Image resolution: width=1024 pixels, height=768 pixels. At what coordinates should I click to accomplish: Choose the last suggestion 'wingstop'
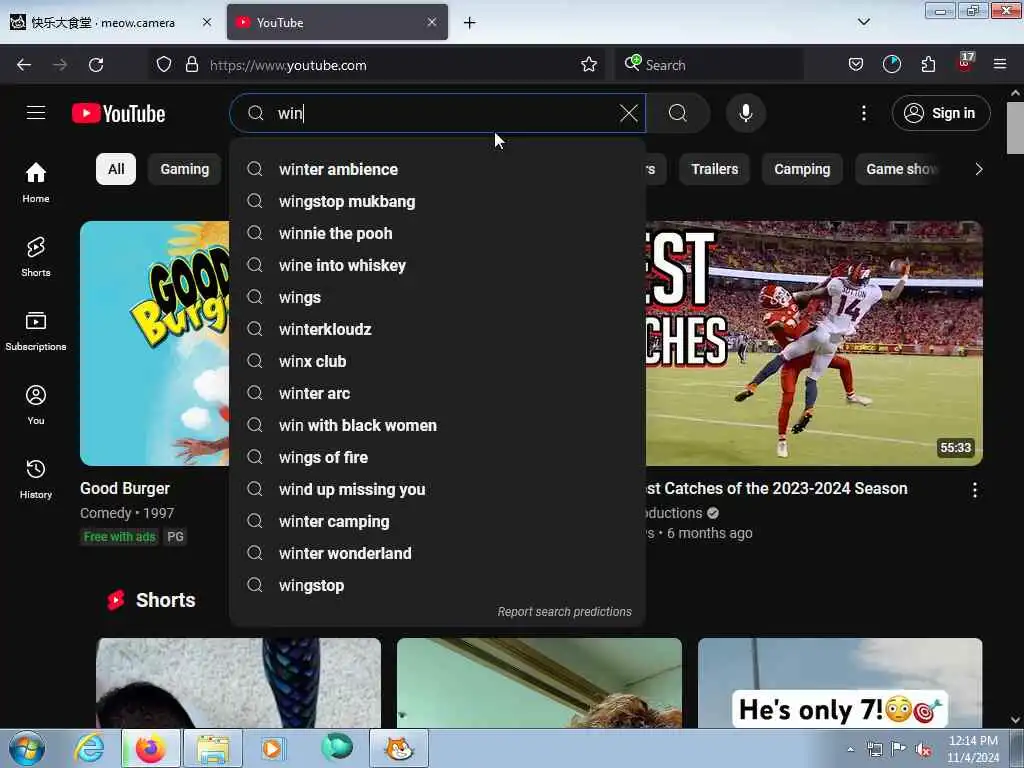pos(438,585)
